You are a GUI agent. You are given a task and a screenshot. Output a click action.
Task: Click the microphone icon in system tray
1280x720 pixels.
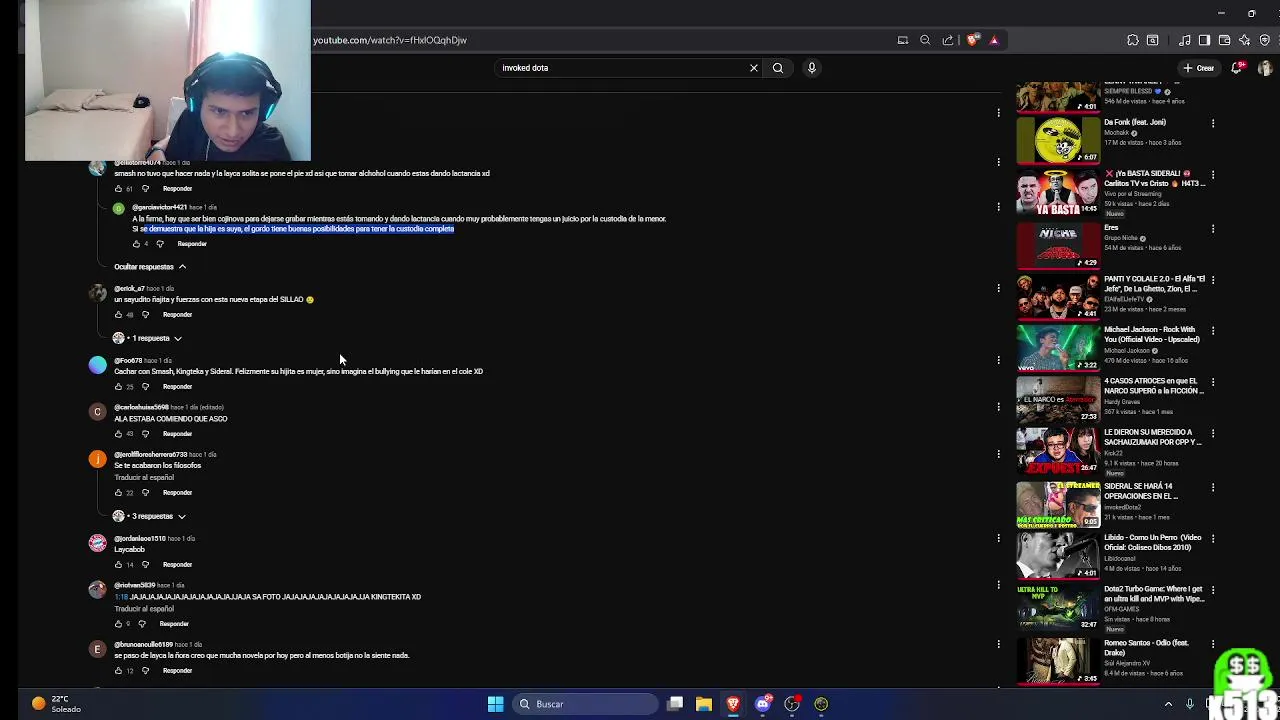click(1190, 704)
